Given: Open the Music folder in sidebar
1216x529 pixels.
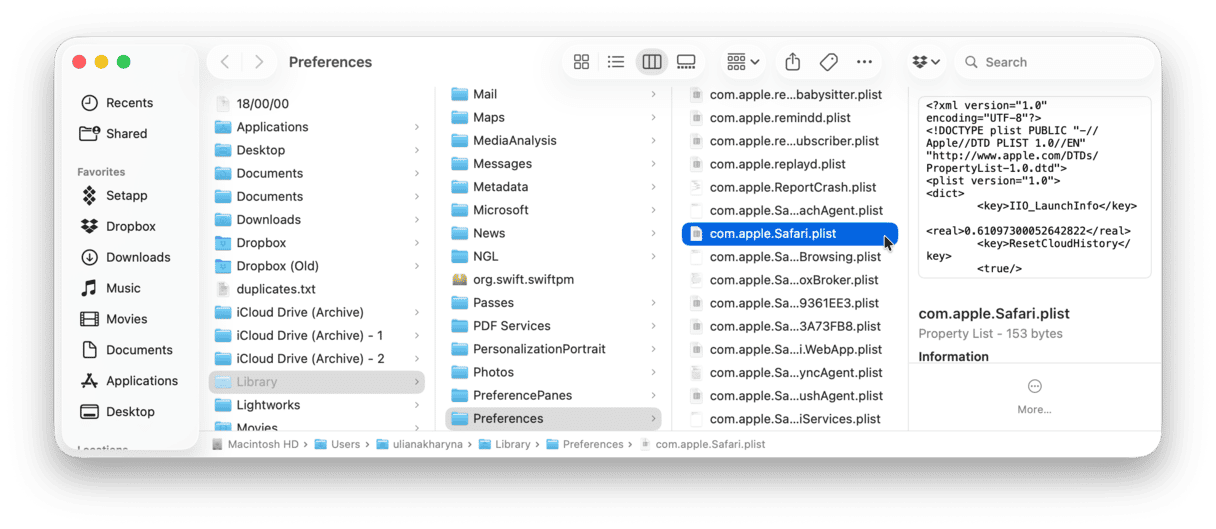Looking at the screenshot, I should click(x=123, y=288).
